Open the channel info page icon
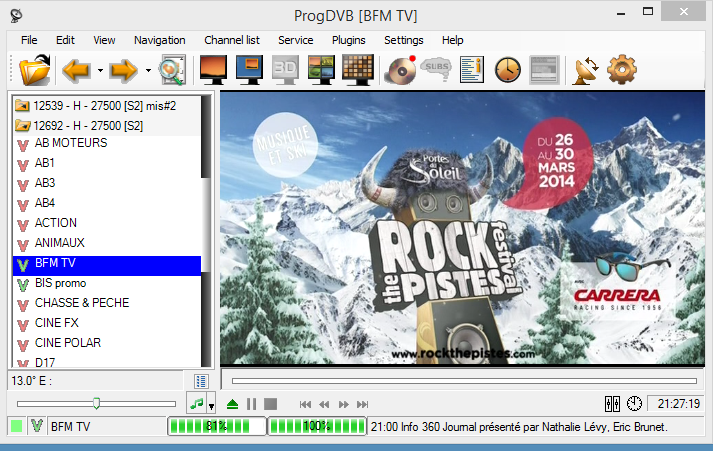The height and width of the screenshot is (451, 713). pos(472,70)
